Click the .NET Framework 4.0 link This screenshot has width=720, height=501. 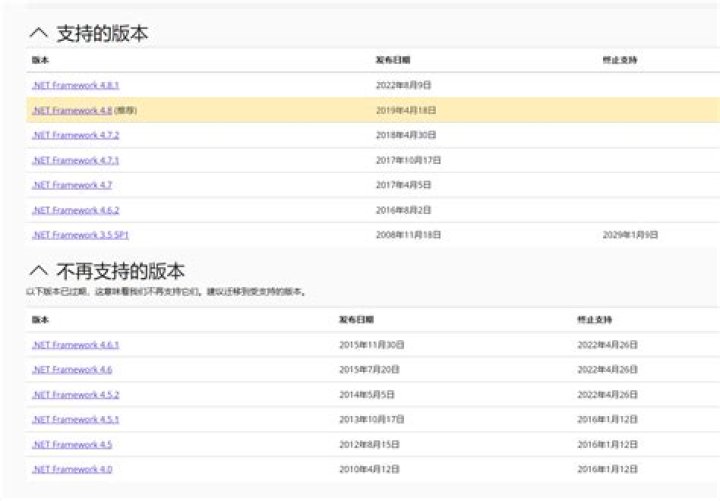[x=71, y=469]
